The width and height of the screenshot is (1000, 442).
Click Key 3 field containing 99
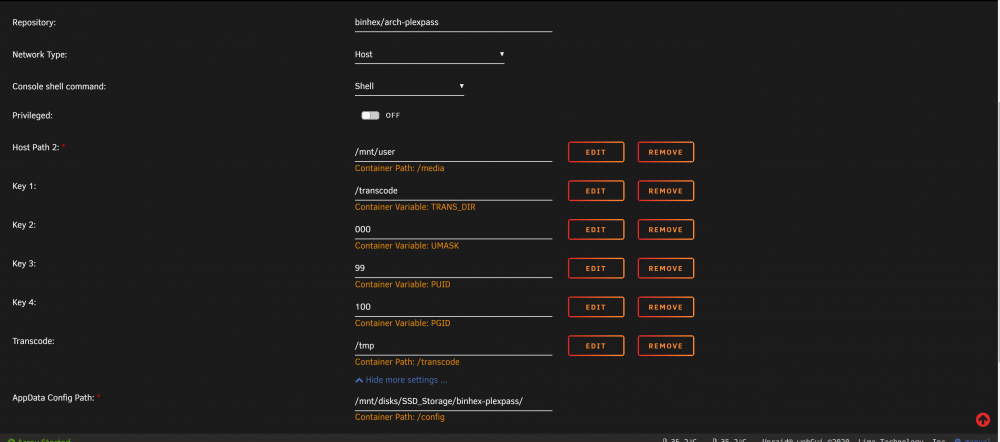tap(453, 269)
